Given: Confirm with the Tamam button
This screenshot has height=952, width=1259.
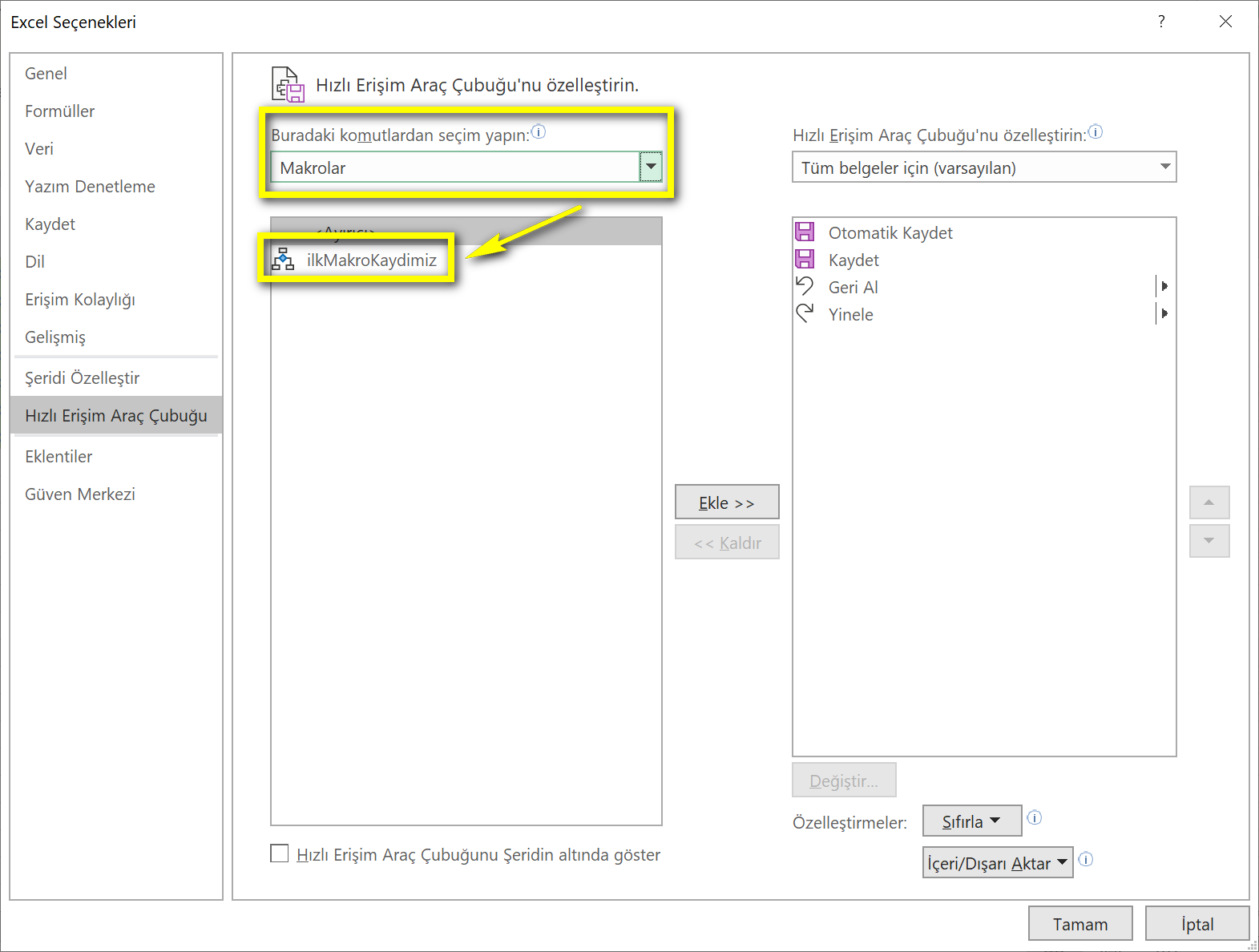Looking at the screenshot, I should tap(1080, 923).
